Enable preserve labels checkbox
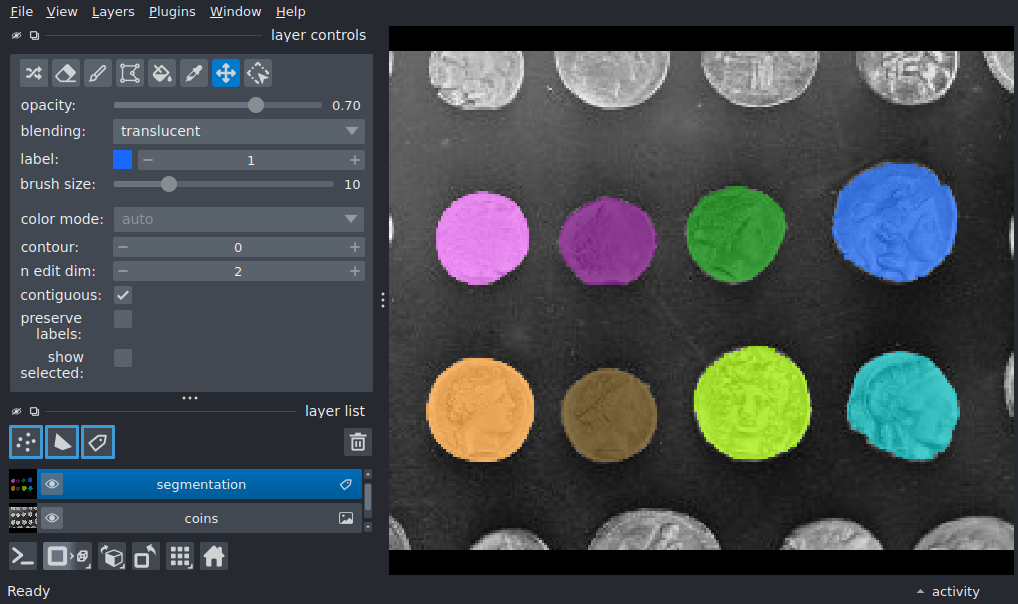 (123, 319)
